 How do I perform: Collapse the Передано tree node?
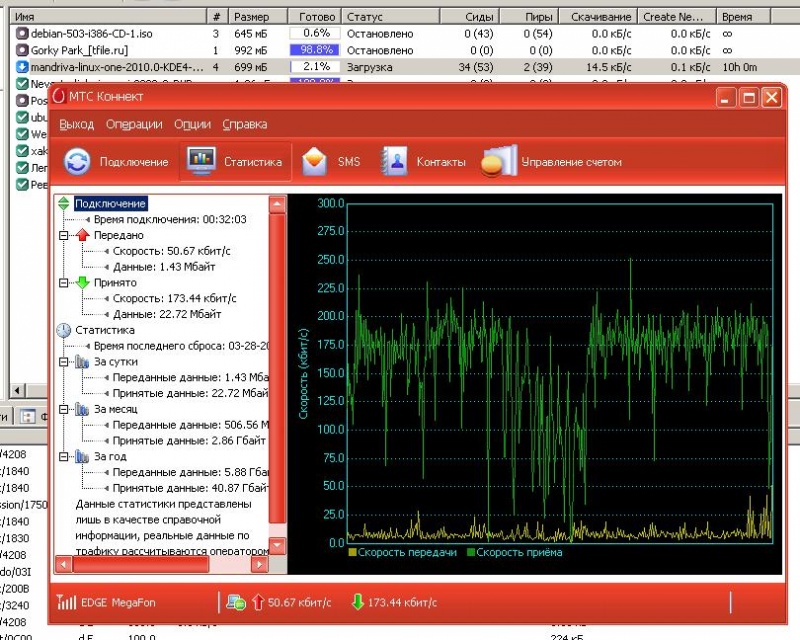click(64, 235)
